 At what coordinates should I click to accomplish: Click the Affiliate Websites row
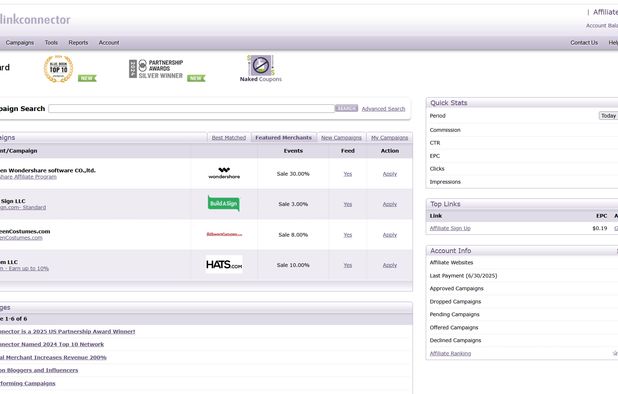(522, 262)
